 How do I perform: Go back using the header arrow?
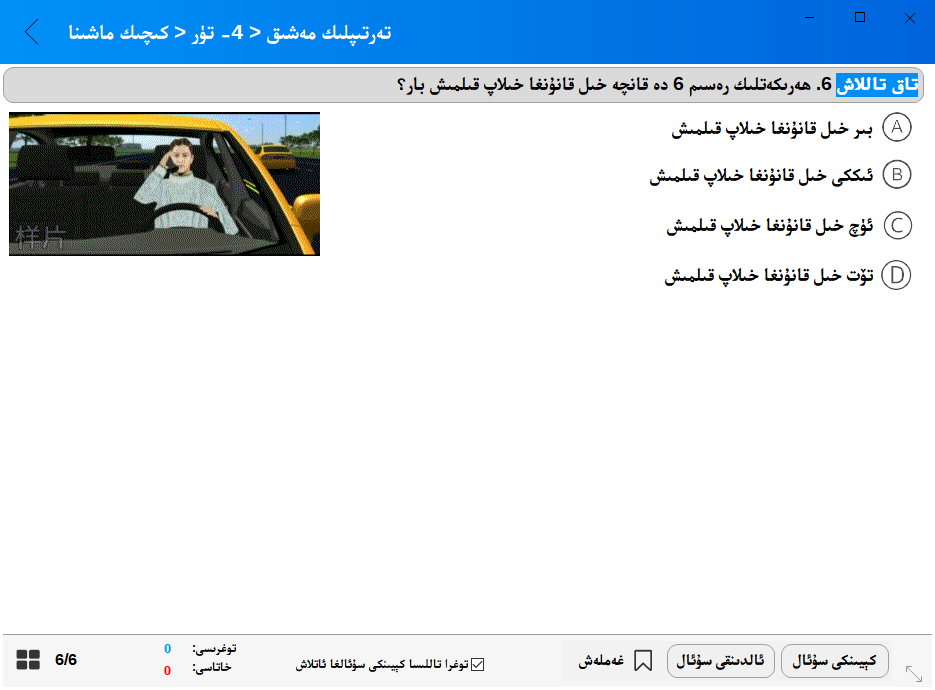pyautogui.click(x=32, y=32)
